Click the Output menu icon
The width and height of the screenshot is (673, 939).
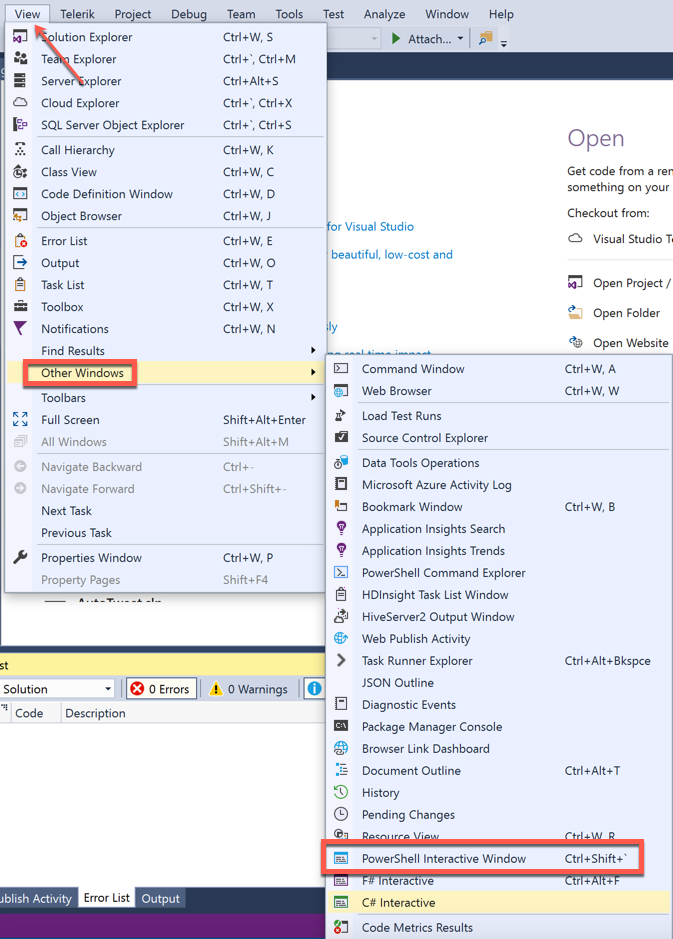(x=20, y=262)
